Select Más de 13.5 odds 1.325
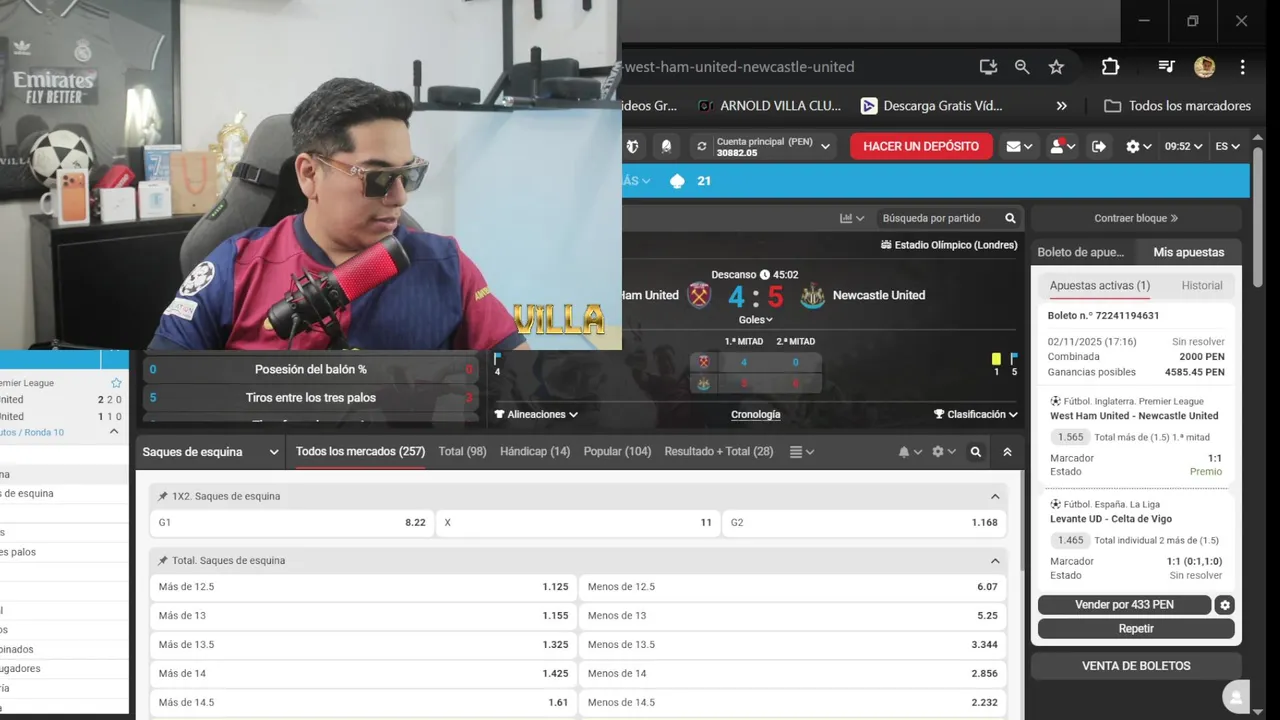This screenshot has height=720, width=1280. coord(363,645)
